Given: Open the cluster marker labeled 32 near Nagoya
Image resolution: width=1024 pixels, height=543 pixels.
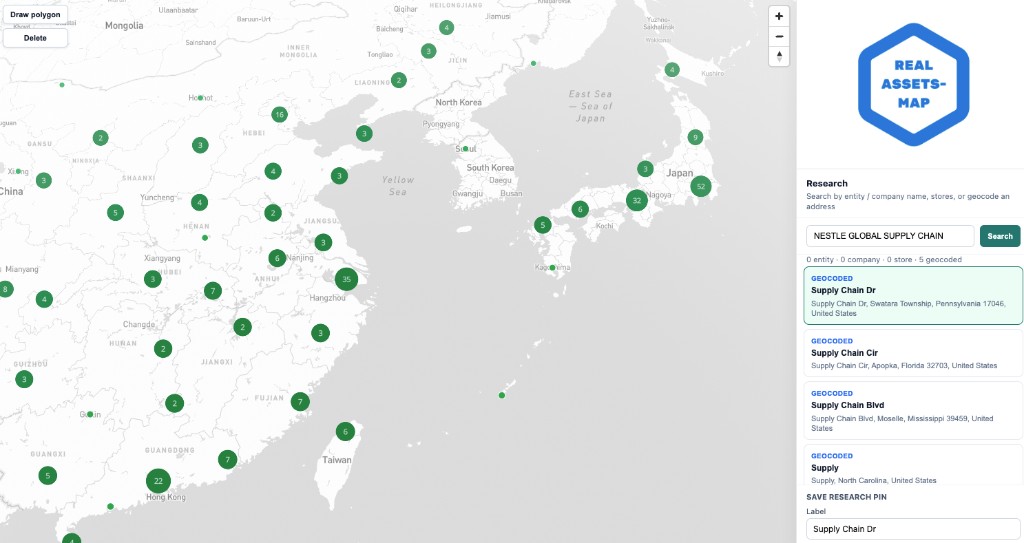Looking at the screenshot, I should [637, 200].
